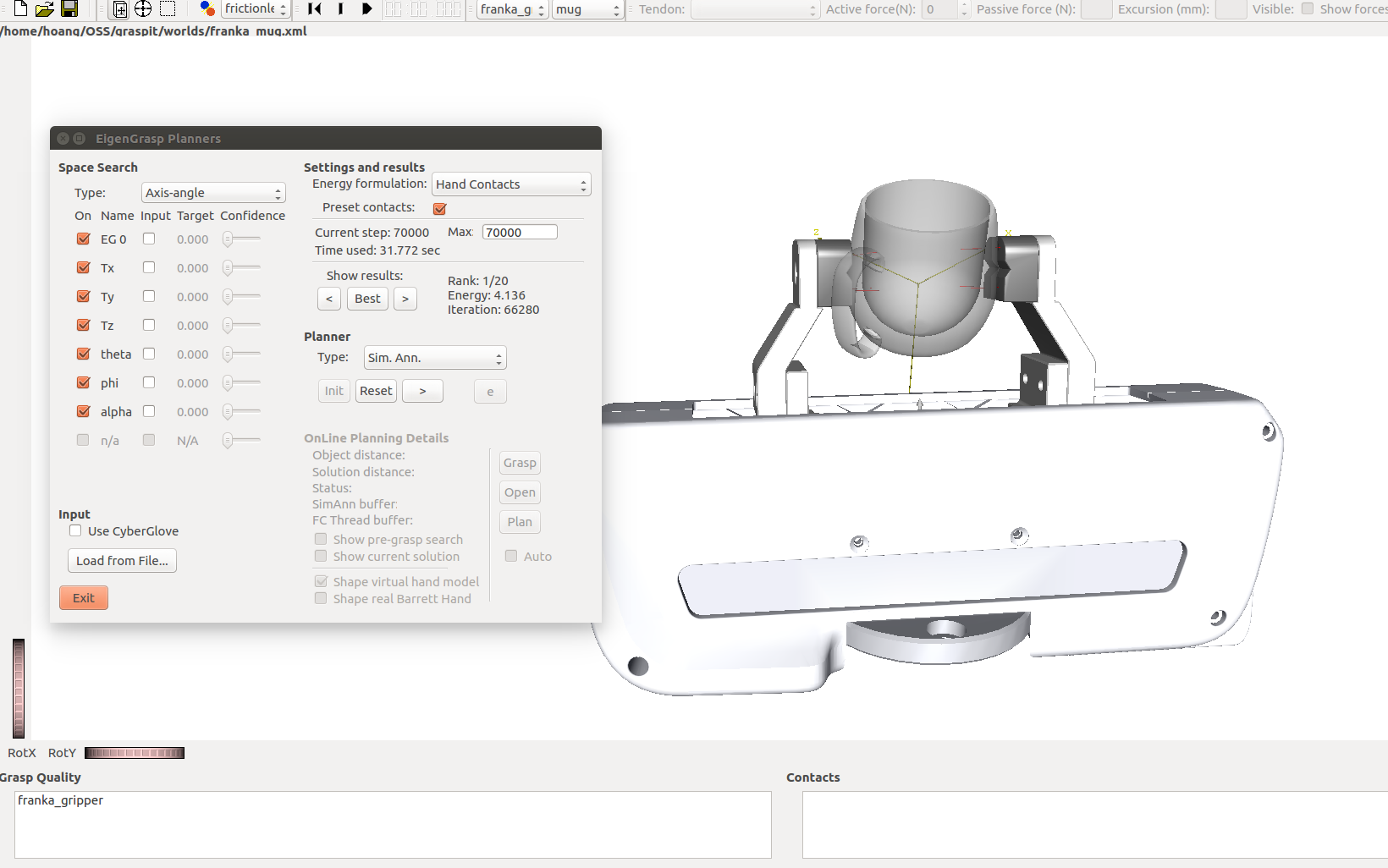Click the RotX vertical thumbwheel
1388x868 pixels.
click(19, 689)
